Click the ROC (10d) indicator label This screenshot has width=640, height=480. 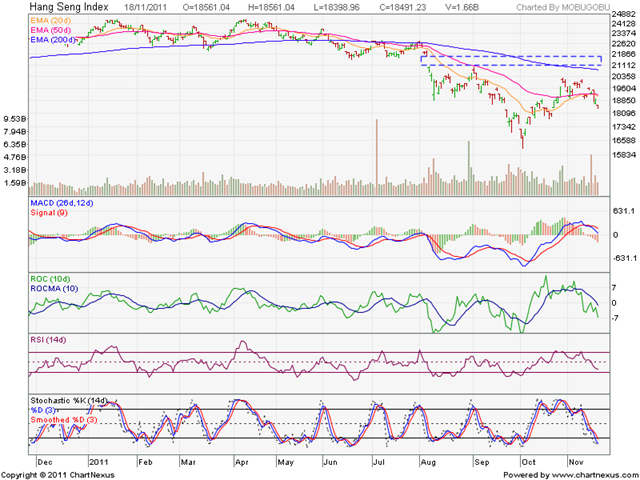point(50,279)
